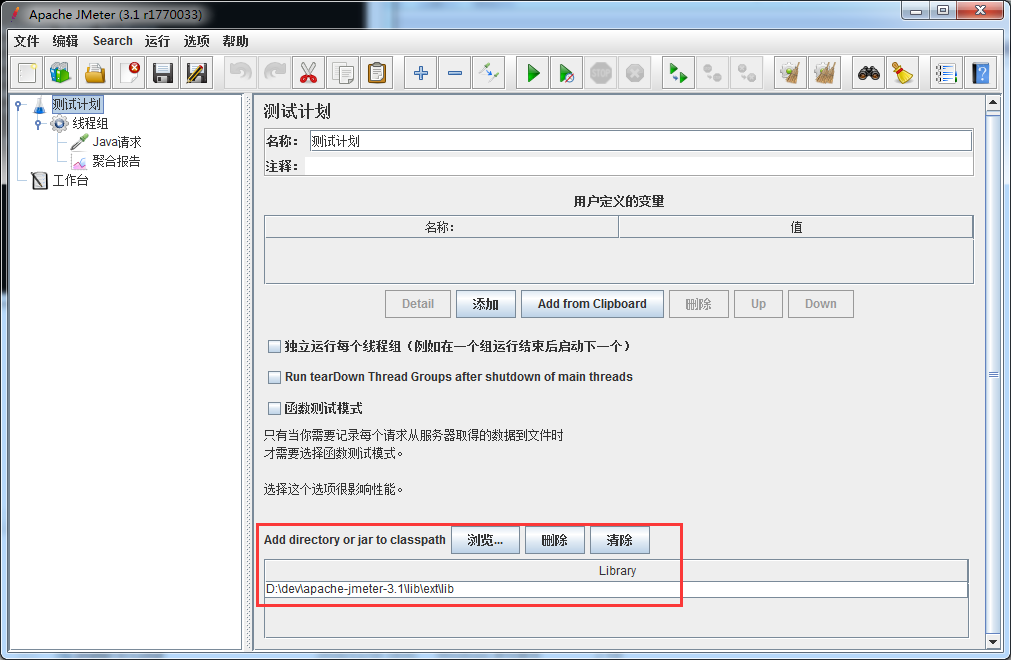Click the Copy toolbar icon
Screen dimensions: 1011x660
pyautogui.click(x=343, y=73)
